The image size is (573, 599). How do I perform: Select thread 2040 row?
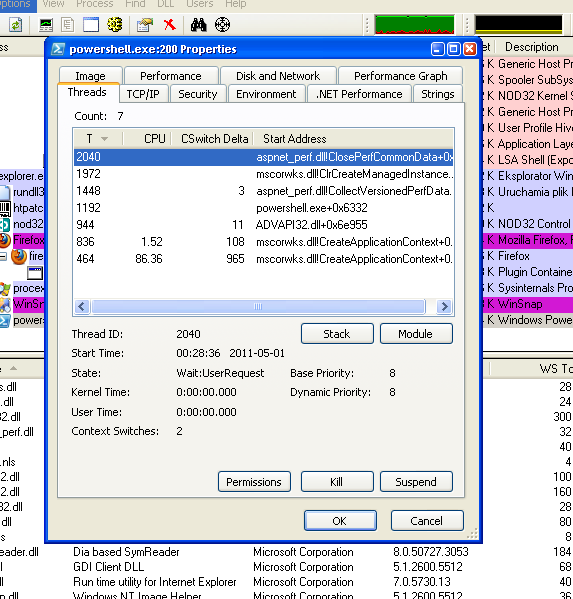tap(264, 157)
